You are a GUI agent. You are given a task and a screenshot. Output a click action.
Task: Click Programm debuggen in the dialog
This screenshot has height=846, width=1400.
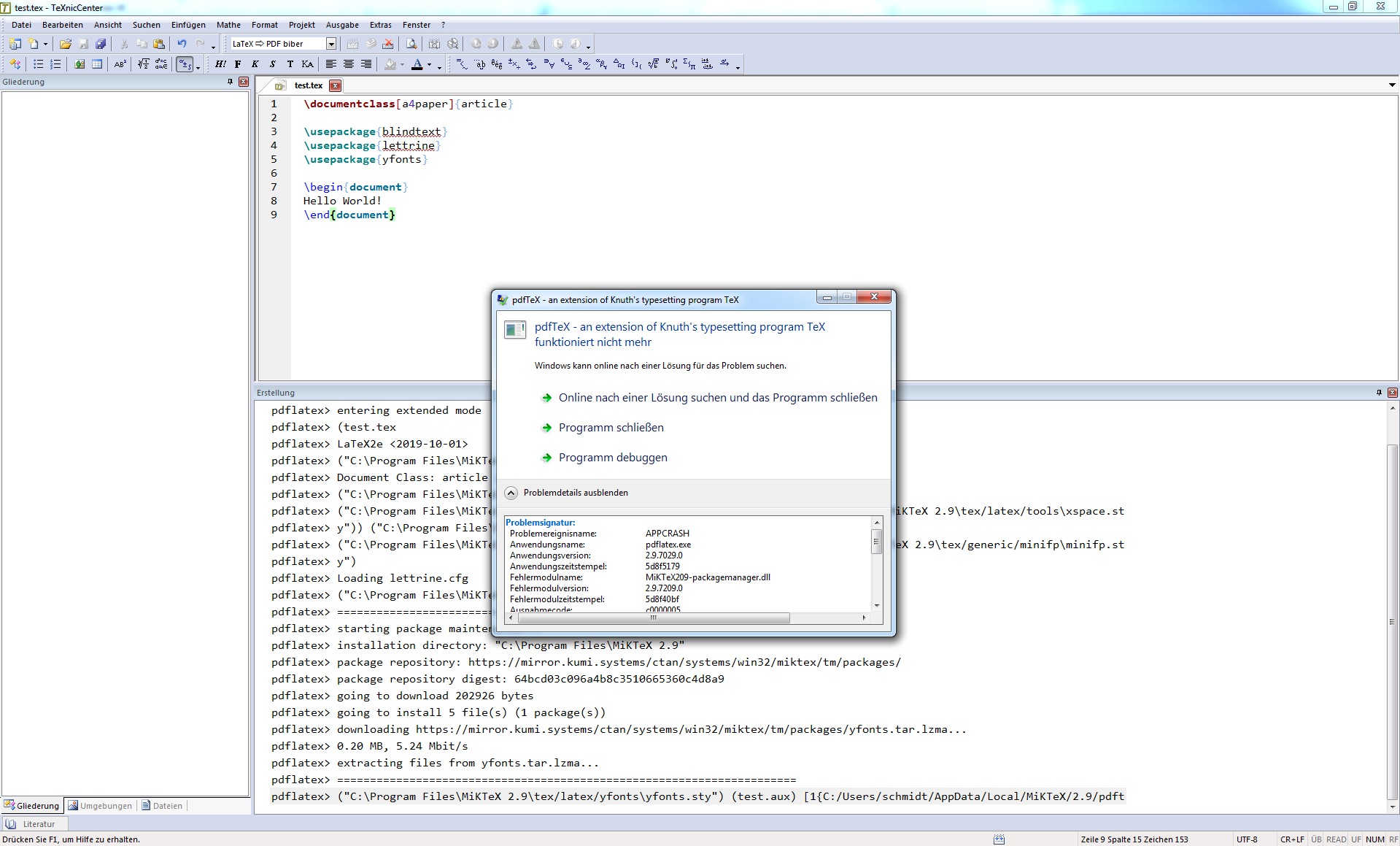[613, 458]
